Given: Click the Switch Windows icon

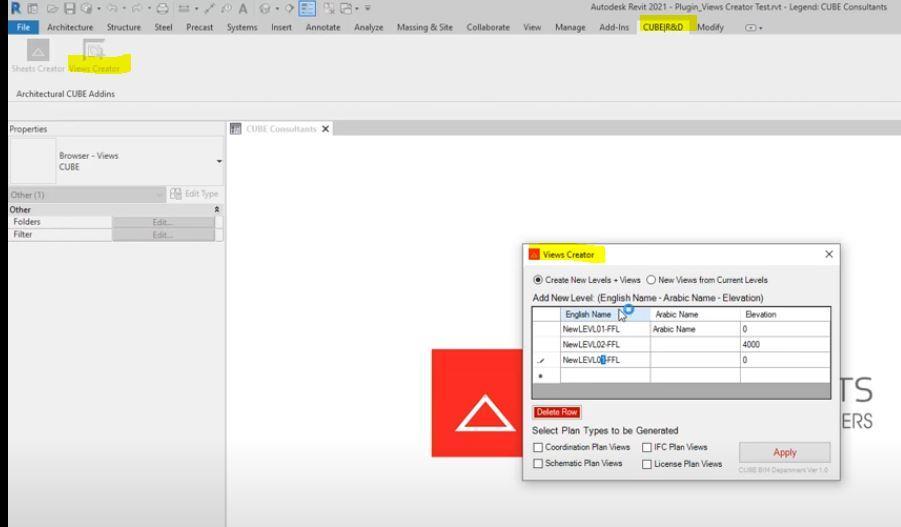Looking at the screenshot, I should [346, 9].
